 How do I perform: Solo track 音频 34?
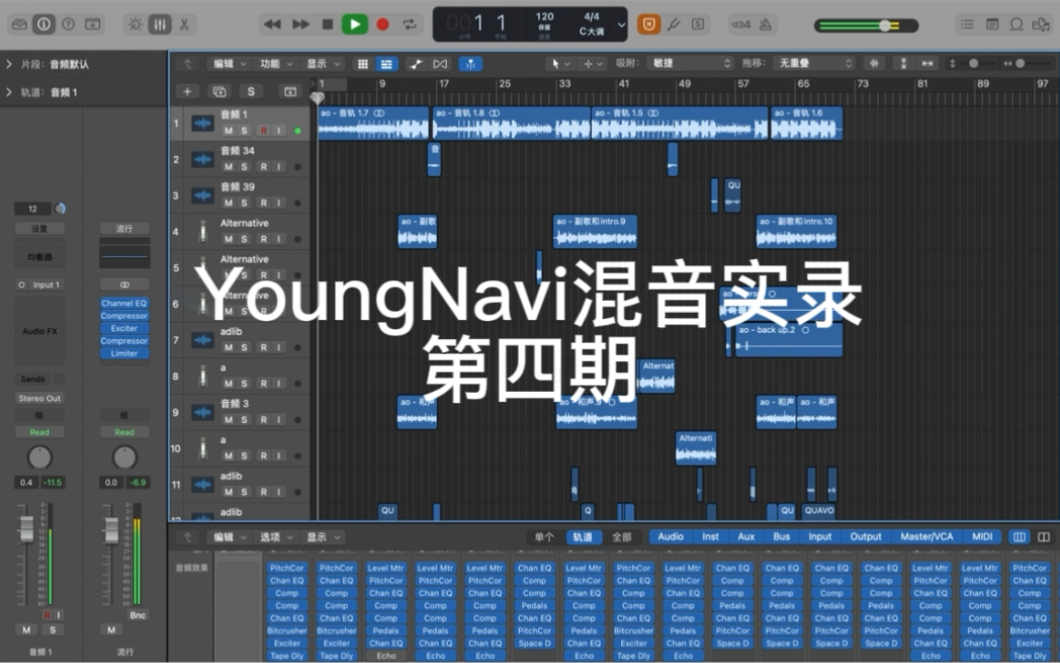(x=245, y=167)
